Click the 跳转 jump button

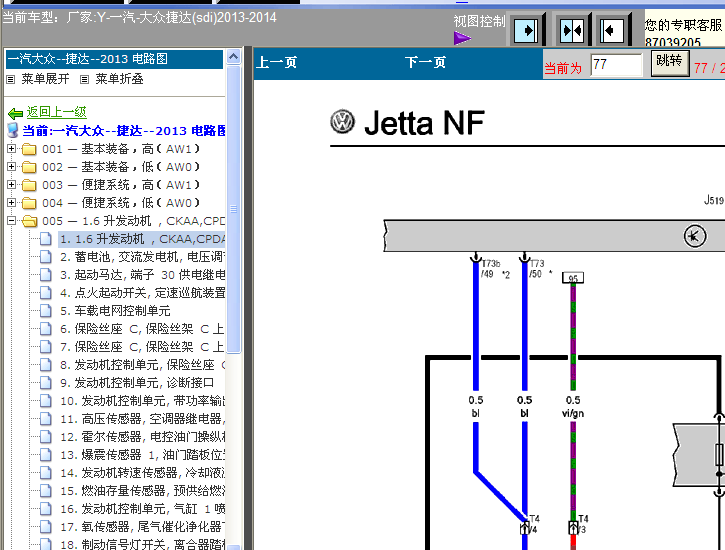[x=670, y=62]
